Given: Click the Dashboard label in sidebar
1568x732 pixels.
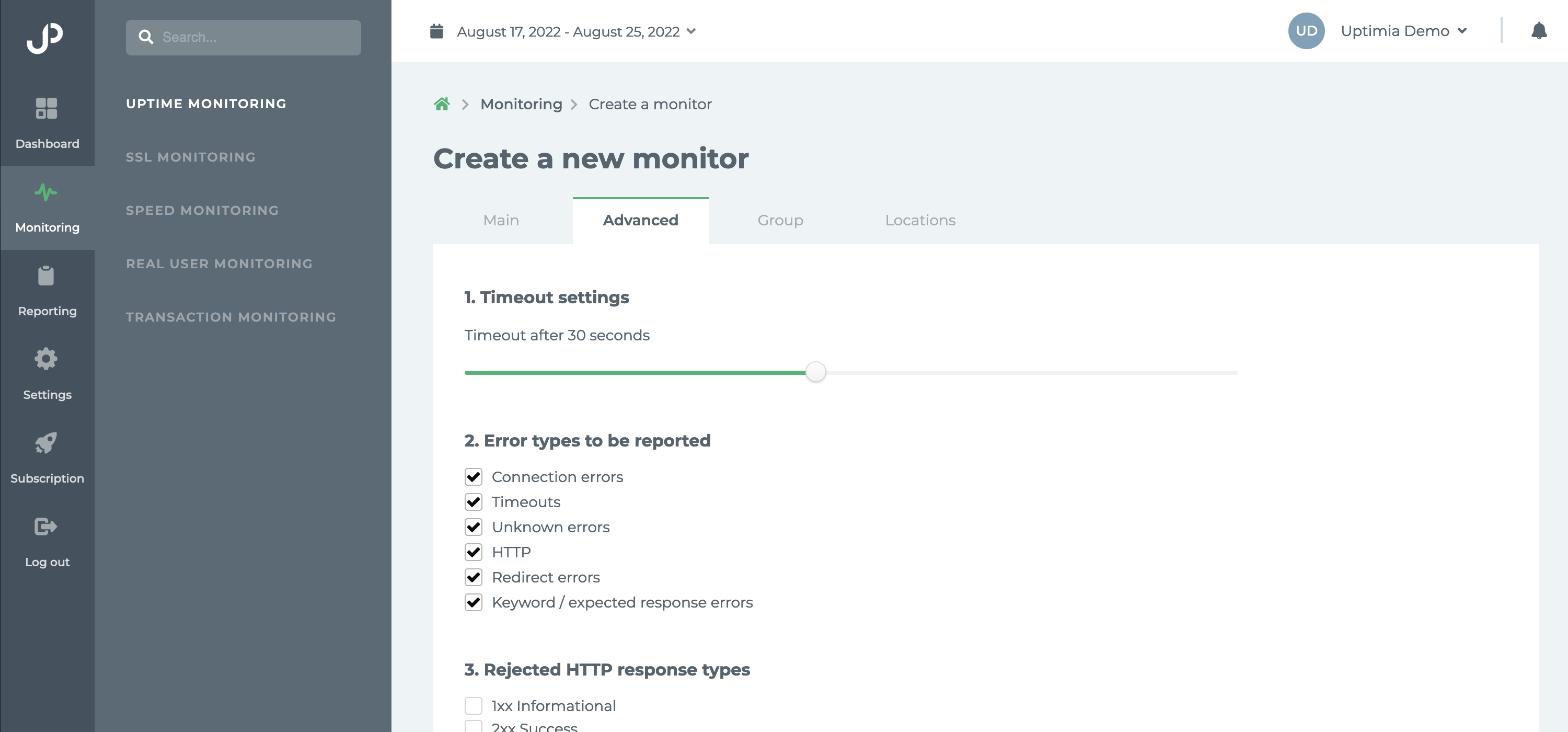Looking at the screenshot, I should pyautogui.click(x=47, y=144).
